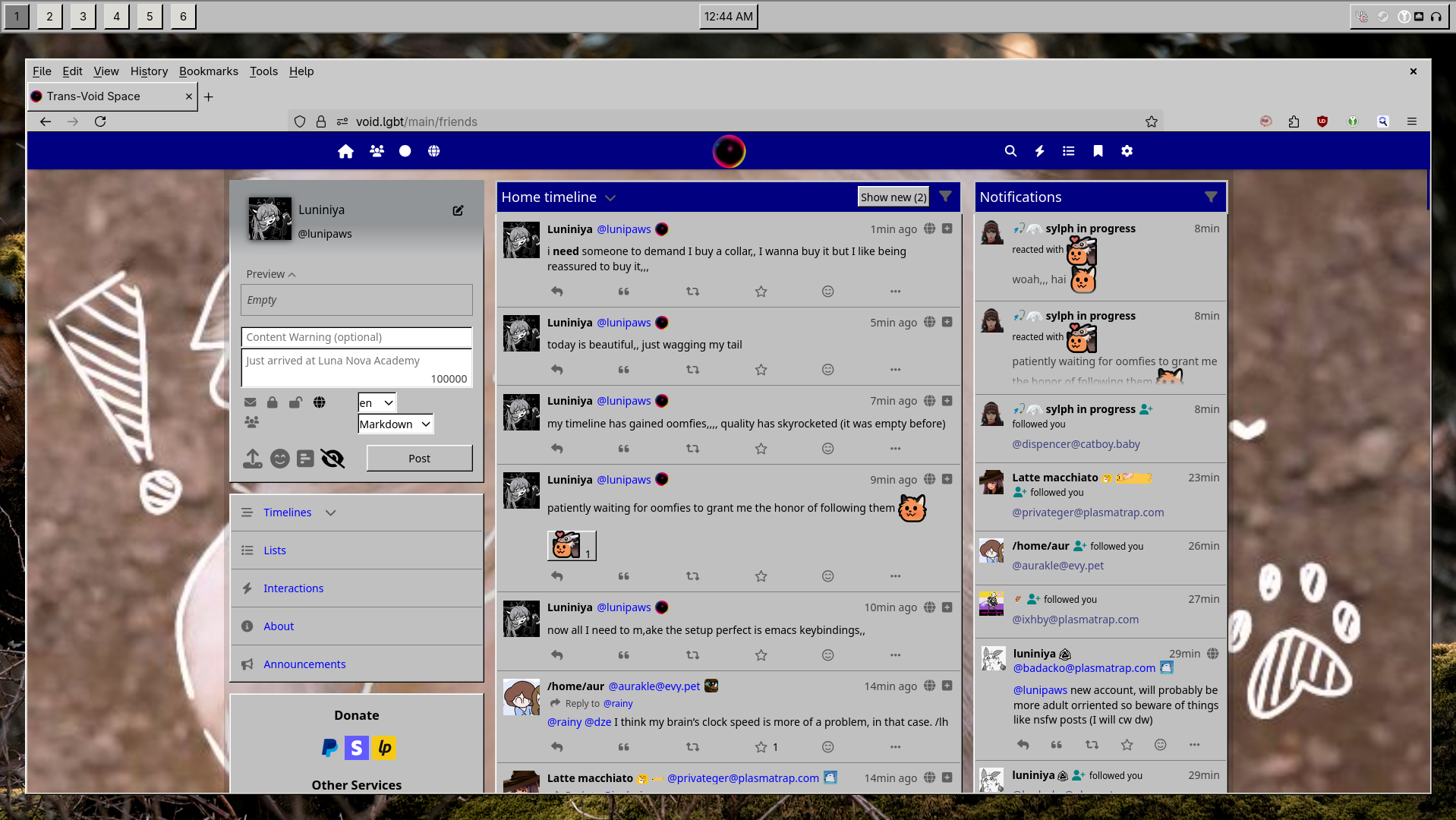Click upload media icon in composer
This screenshot has height=820, width=1456.
[253, 459]
